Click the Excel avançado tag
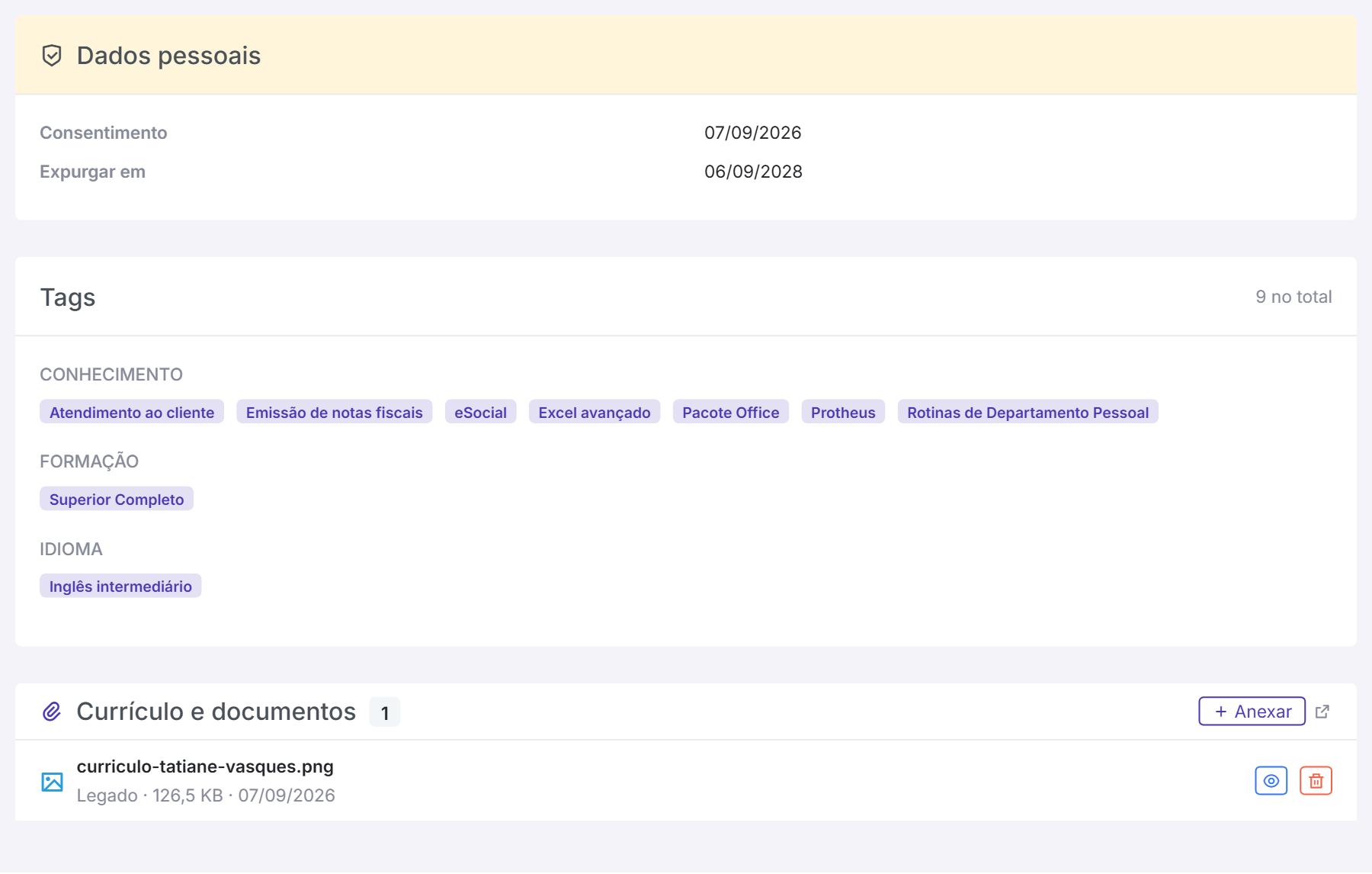Screen dimensions: 1372x874 pos(595,412)
